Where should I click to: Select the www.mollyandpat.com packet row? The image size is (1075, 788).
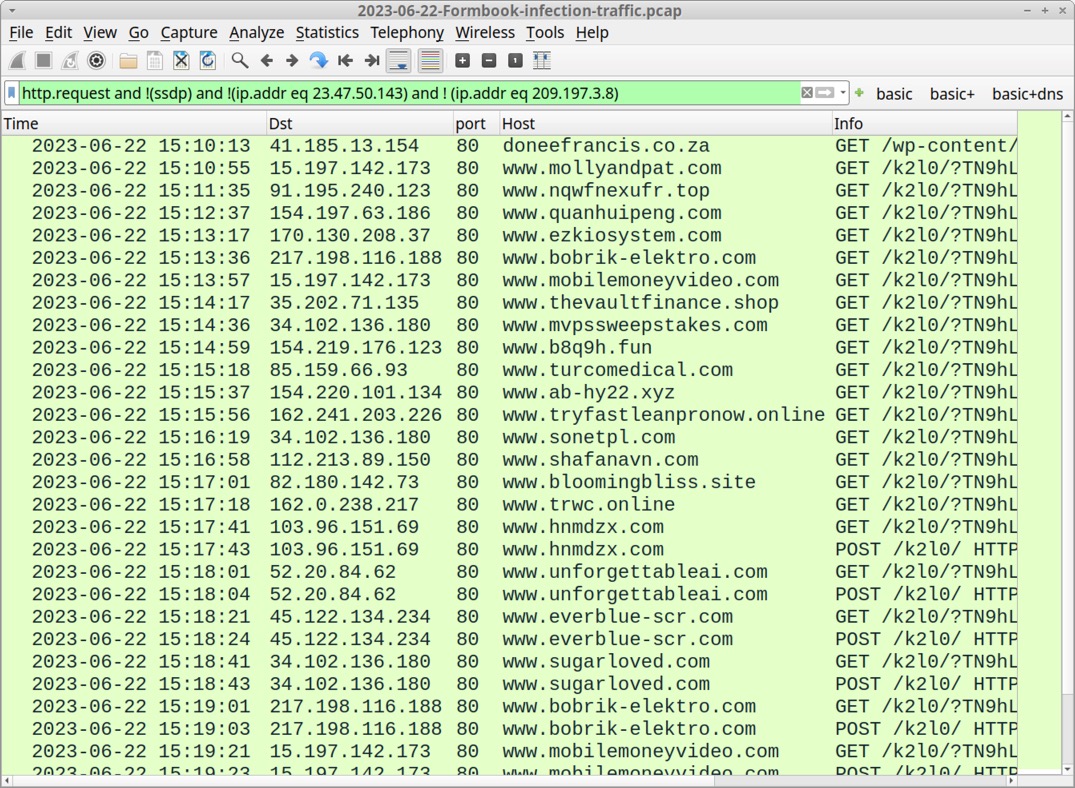pyautogui.click(x=509, y=168)
